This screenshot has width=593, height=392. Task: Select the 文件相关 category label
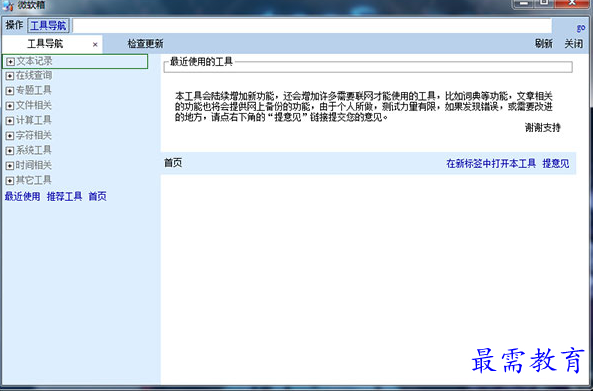[34, 105]
